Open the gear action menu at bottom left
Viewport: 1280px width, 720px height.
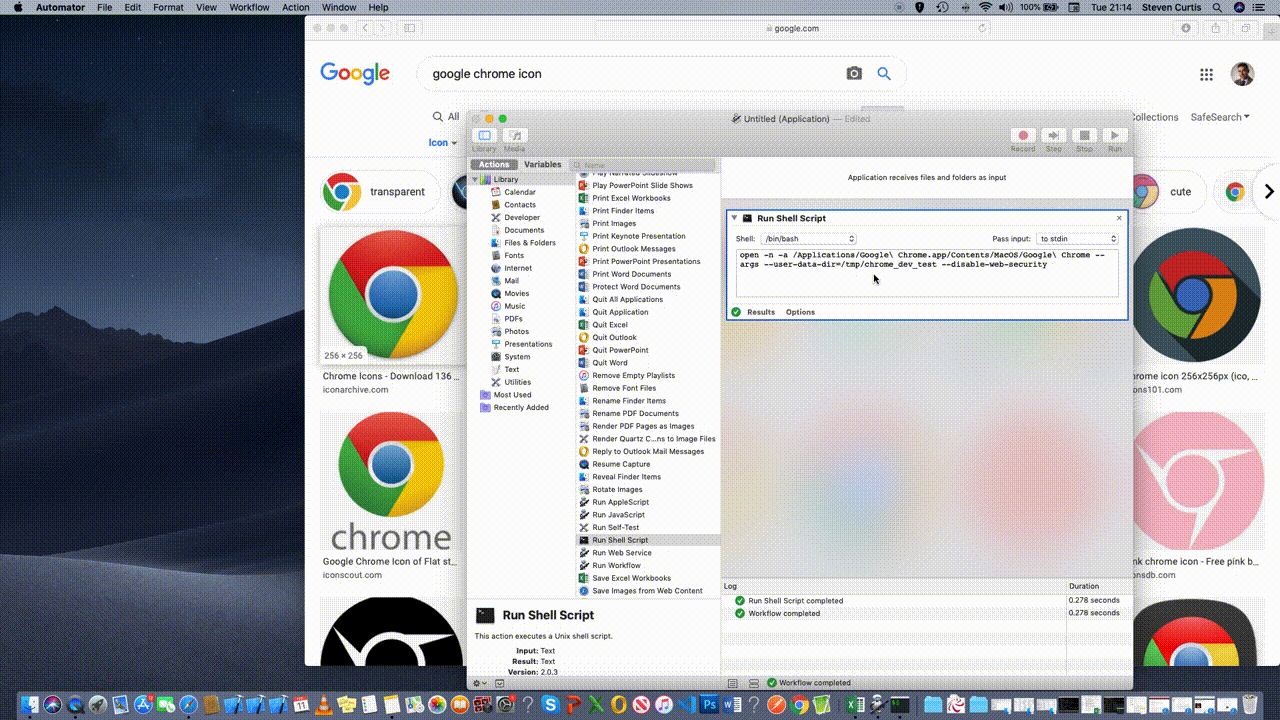pos(479,683)
